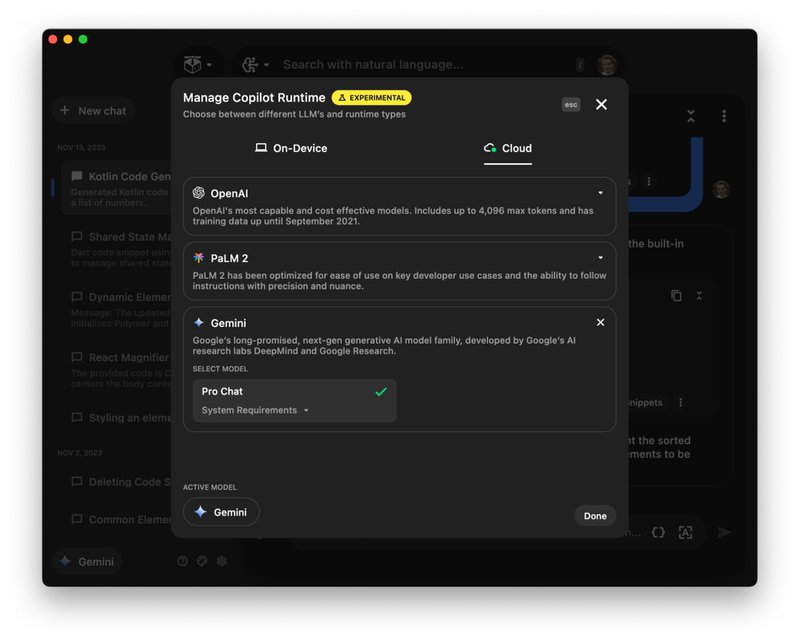
Task: Open the help question-mark icon
Action: tap(182, 561)
